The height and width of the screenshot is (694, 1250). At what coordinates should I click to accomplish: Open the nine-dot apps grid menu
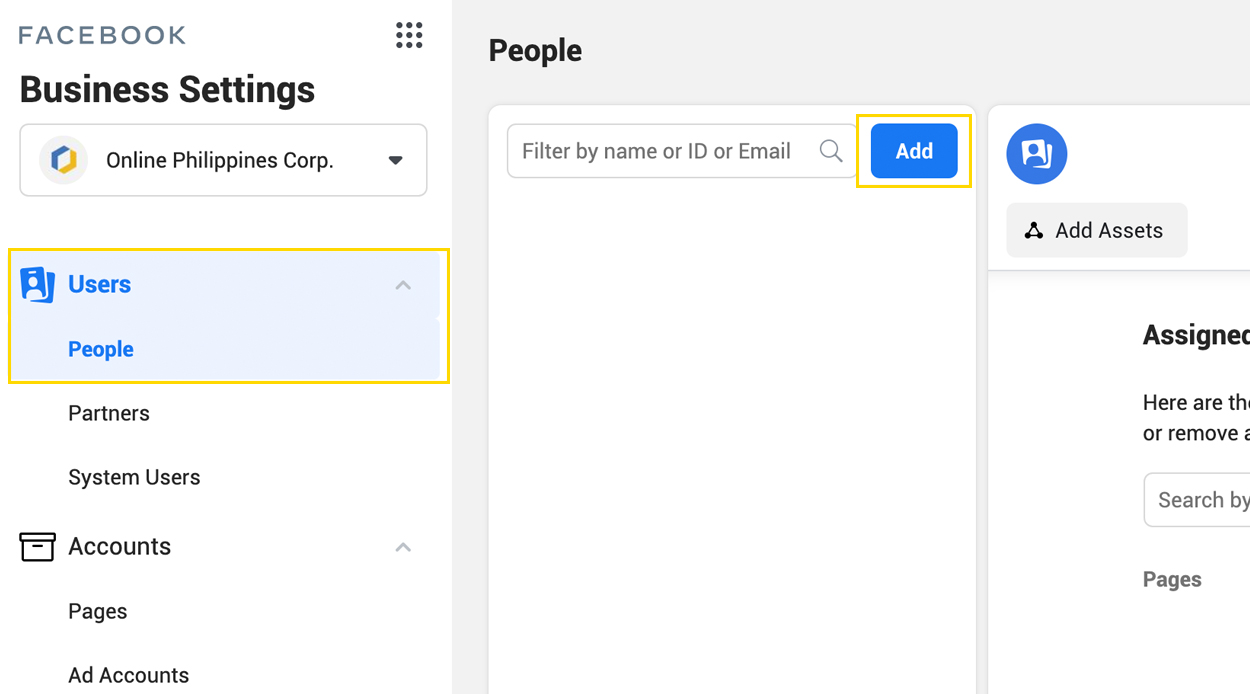coord(409,35)
